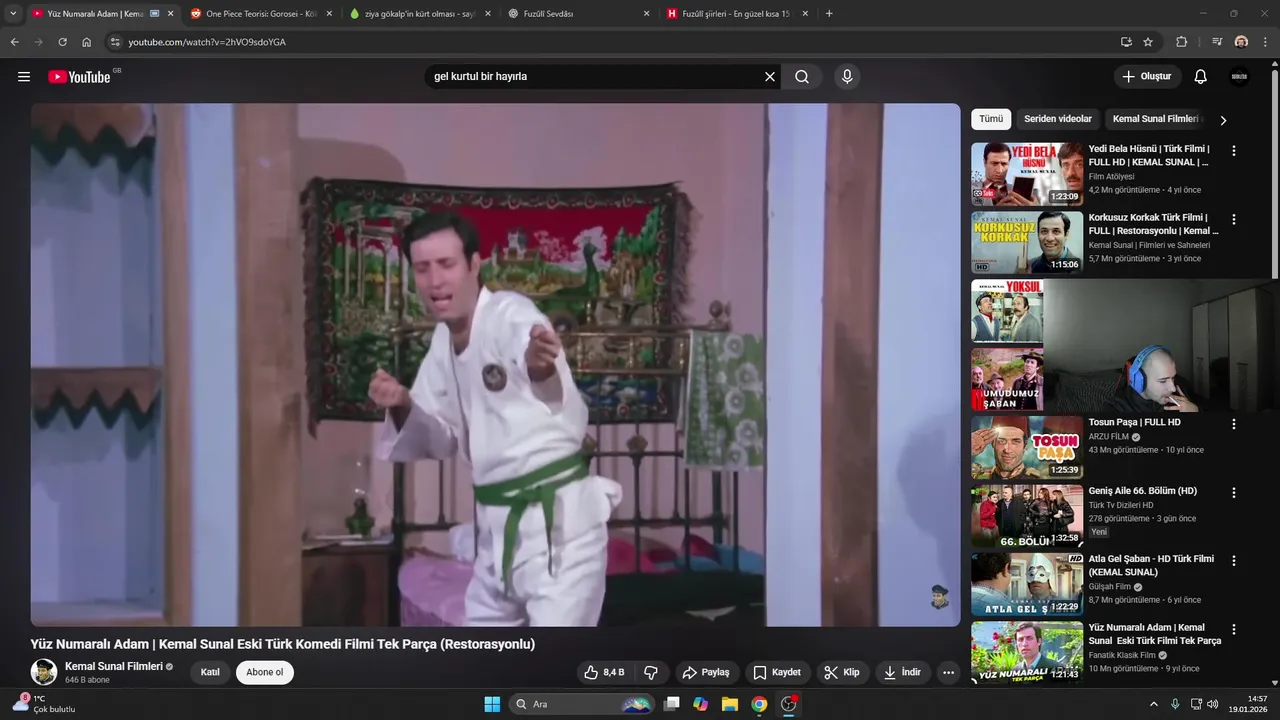Select the Tümü filter chip
Viewport: 1280px width, 720px height.
(991, 119)
